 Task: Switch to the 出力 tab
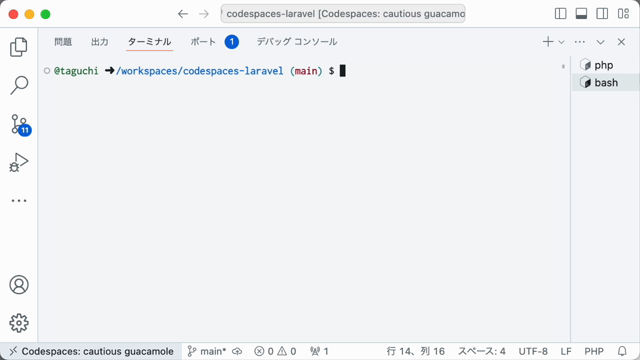tap(100, 42)
